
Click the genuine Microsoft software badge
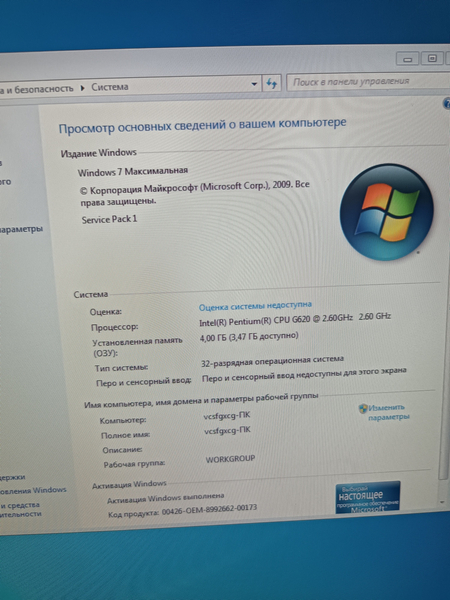[368, 497]
